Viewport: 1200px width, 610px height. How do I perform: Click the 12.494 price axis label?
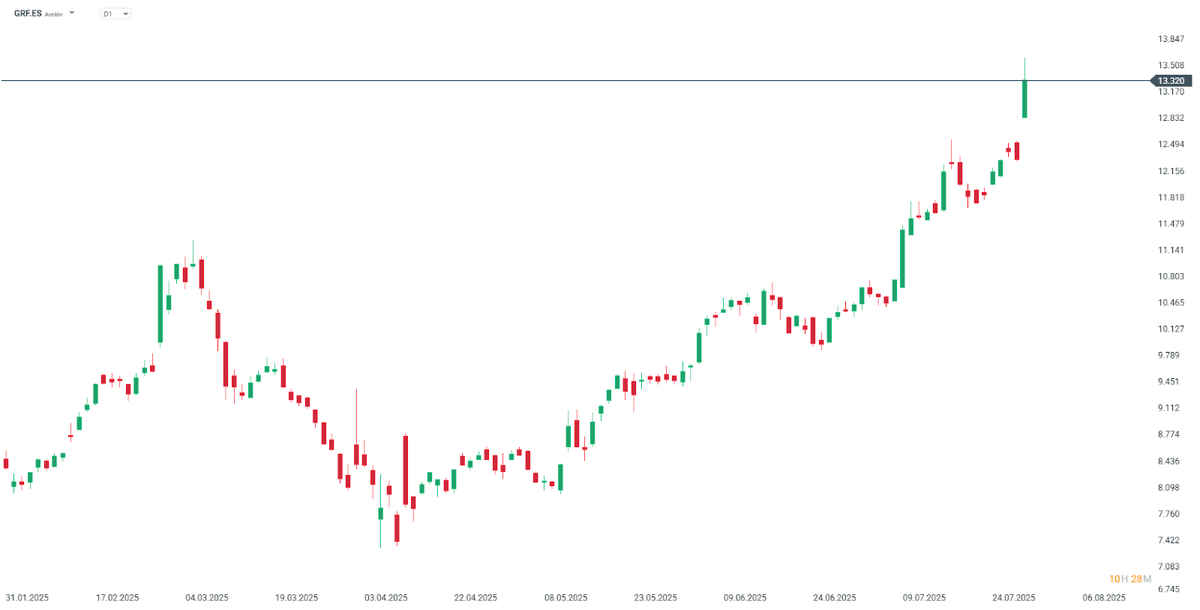click(1171, 145)
